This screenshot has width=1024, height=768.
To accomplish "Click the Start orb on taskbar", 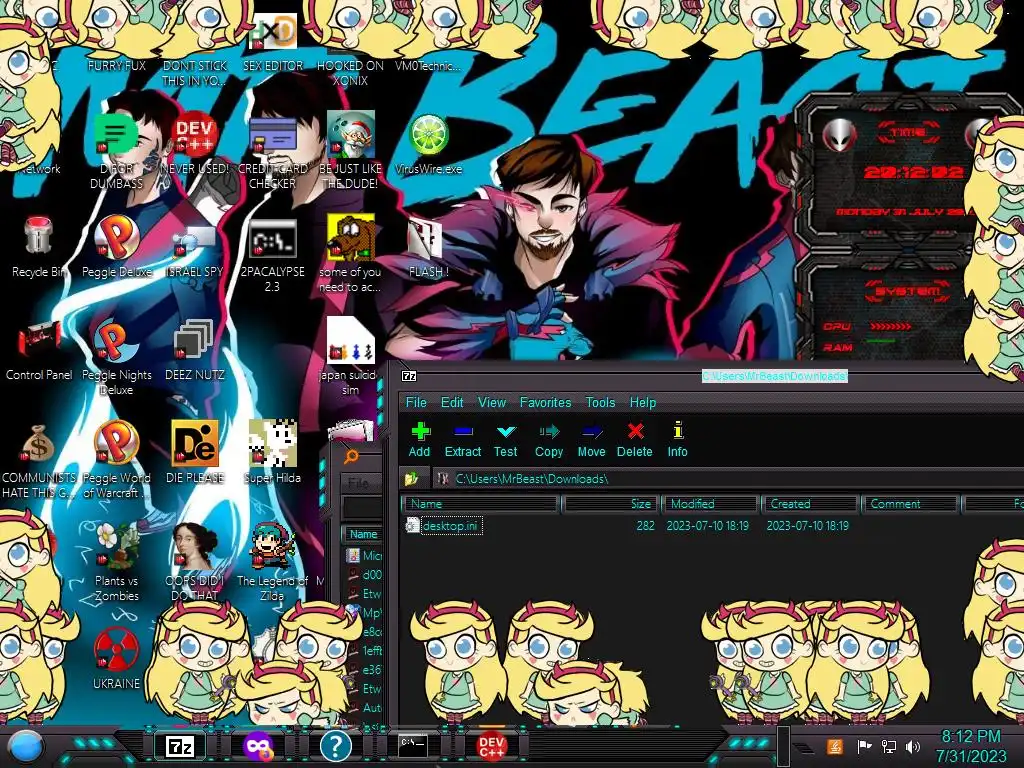I will coord(27,747).
